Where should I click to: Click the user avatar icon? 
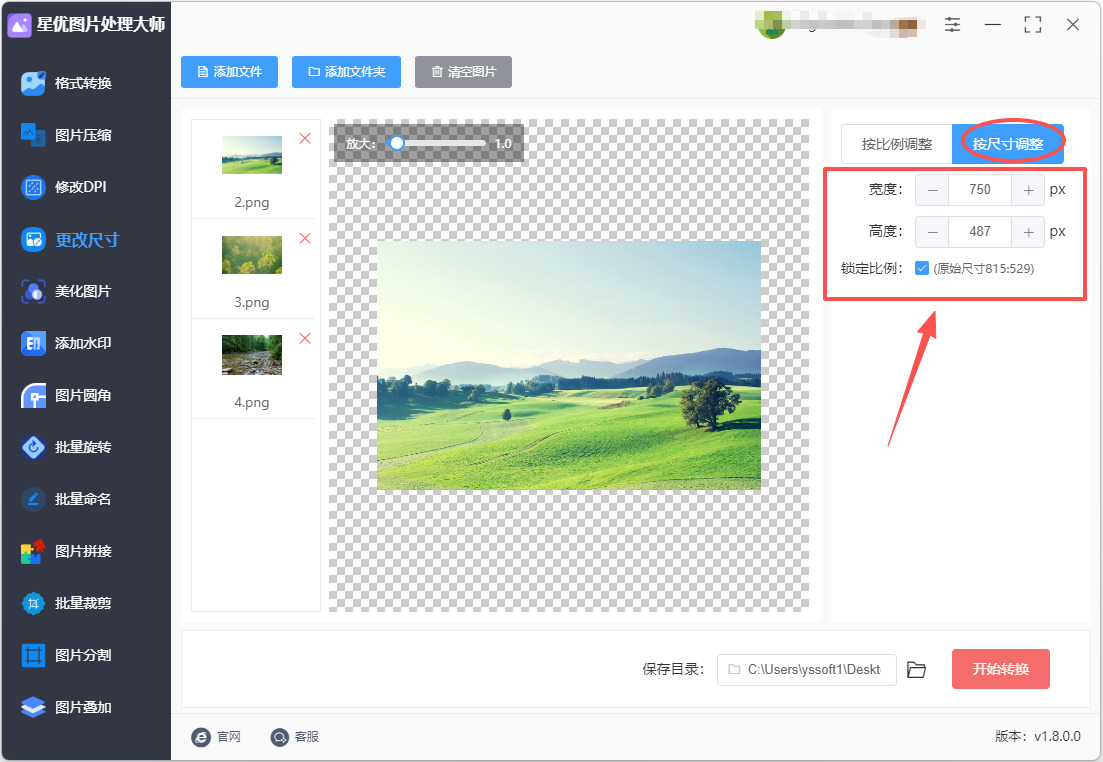pos(770,25)
